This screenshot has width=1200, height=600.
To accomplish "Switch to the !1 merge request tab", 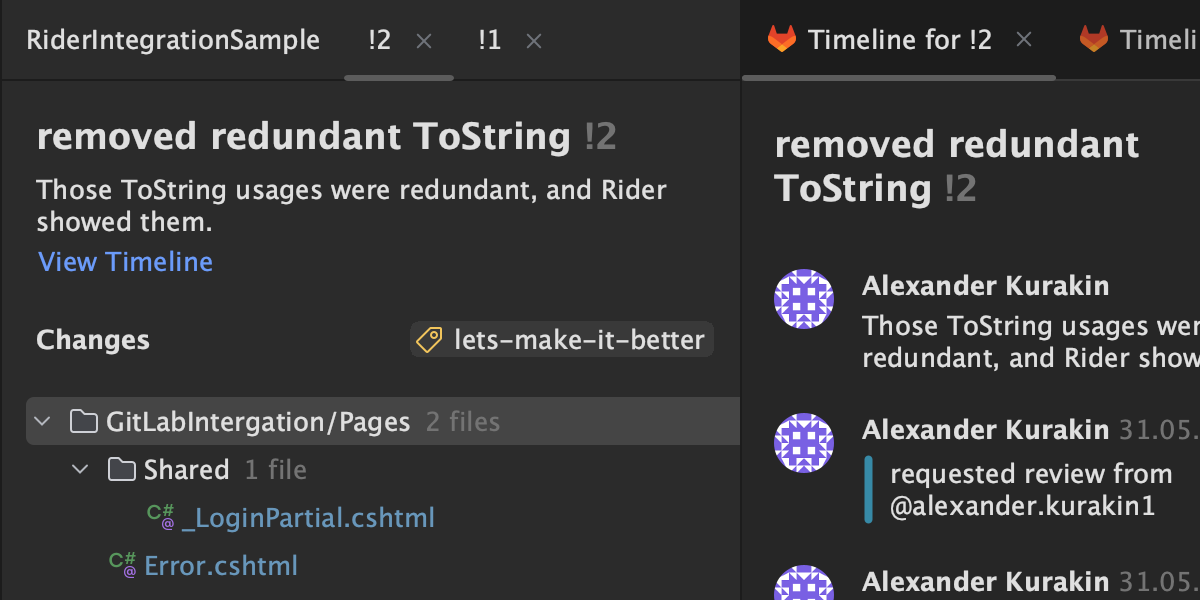I will point(489,40).
